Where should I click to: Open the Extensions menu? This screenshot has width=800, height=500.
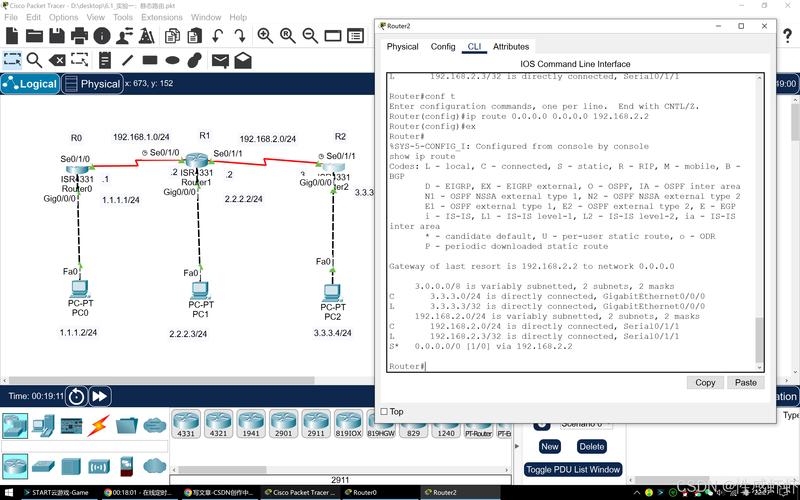[161, 17]
